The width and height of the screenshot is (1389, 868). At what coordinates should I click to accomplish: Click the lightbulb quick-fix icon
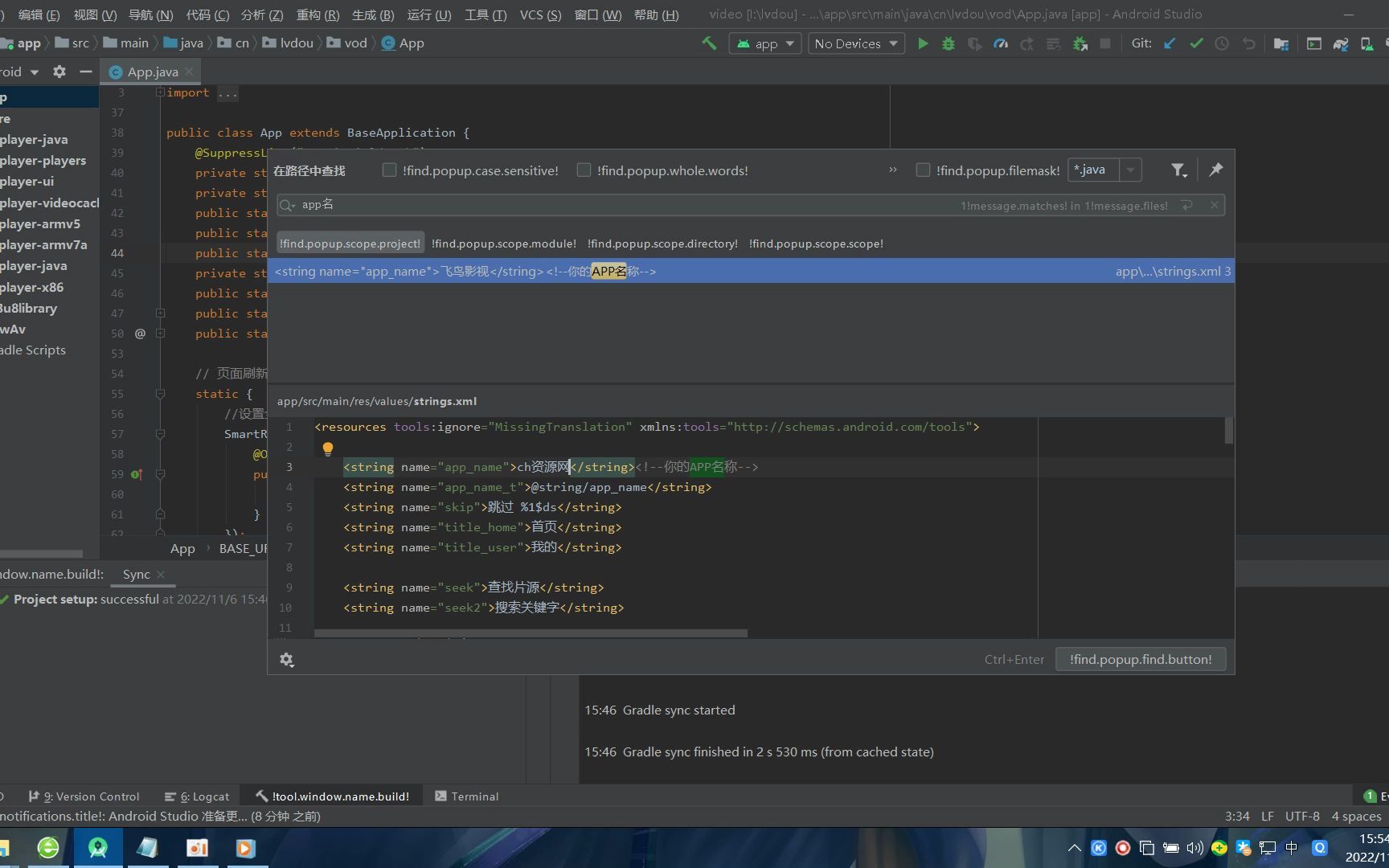pos(328,448)
